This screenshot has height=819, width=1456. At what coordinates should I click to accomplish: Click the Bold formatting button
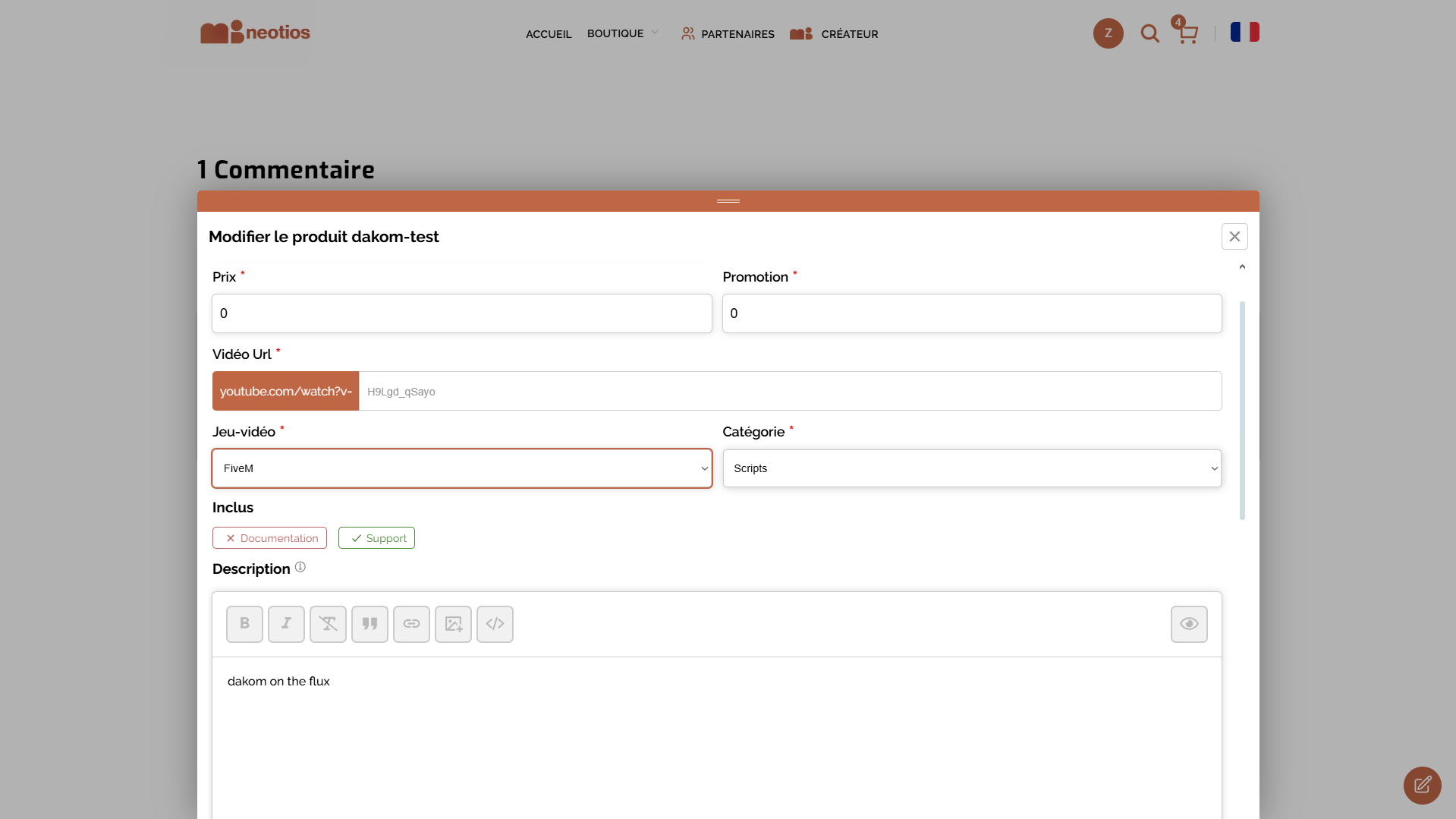[x=244, y=624]
